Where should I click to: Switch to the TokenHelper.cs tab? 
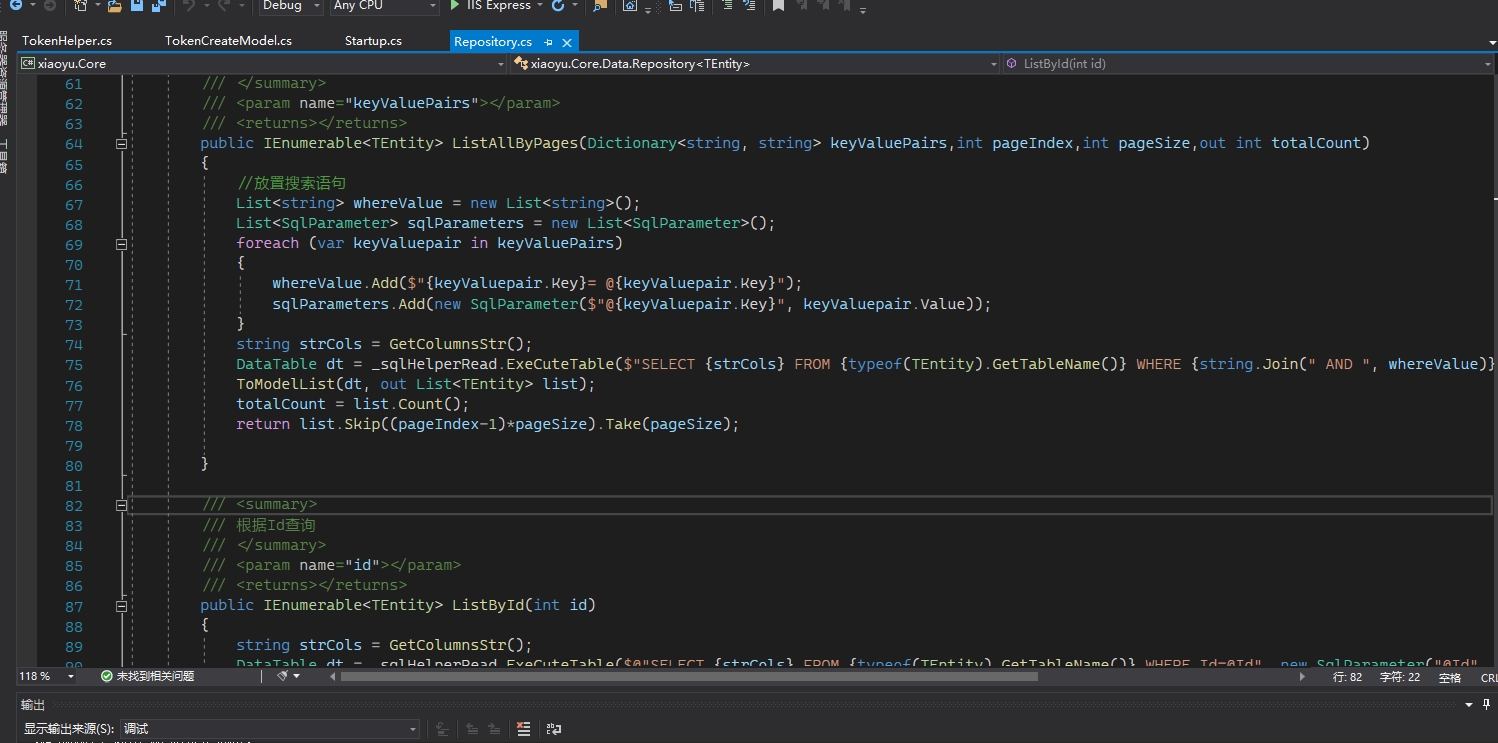(67, 41)
